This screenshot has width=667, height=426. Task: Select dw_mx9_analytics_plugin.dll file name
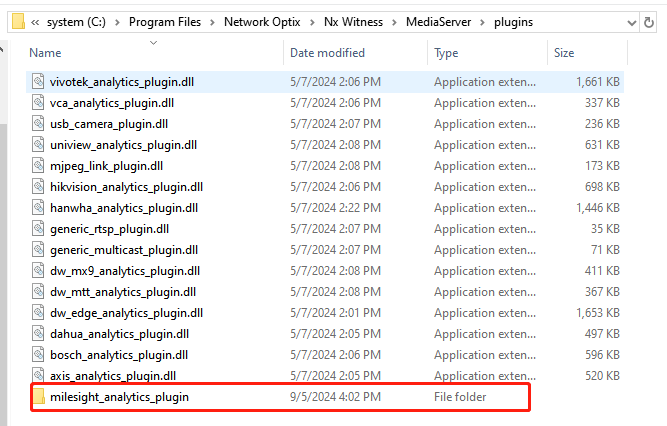(125, 271)
